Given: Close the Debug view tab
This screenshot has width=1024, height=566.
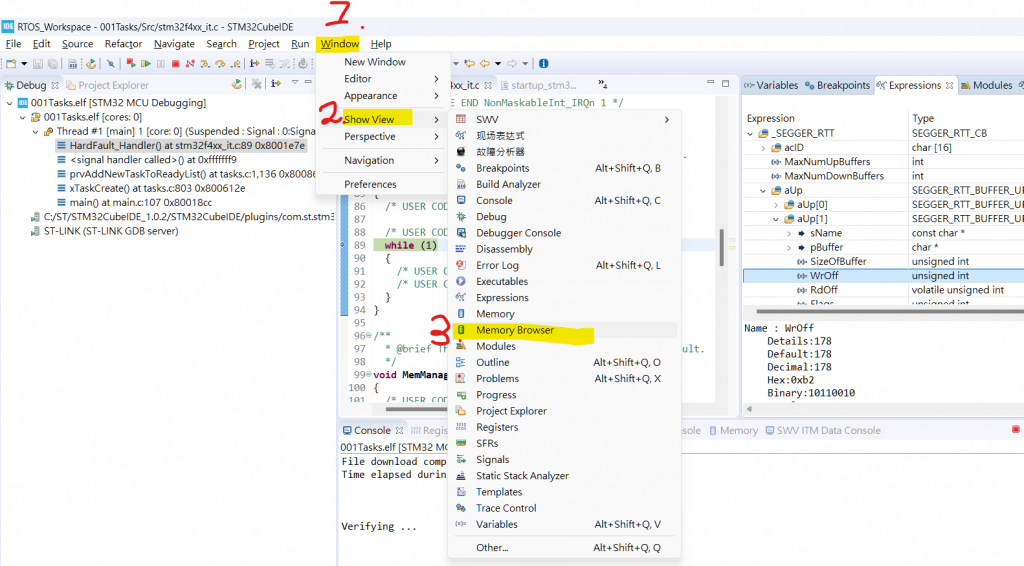Looking at the screenshot, I should click(55, 86).
